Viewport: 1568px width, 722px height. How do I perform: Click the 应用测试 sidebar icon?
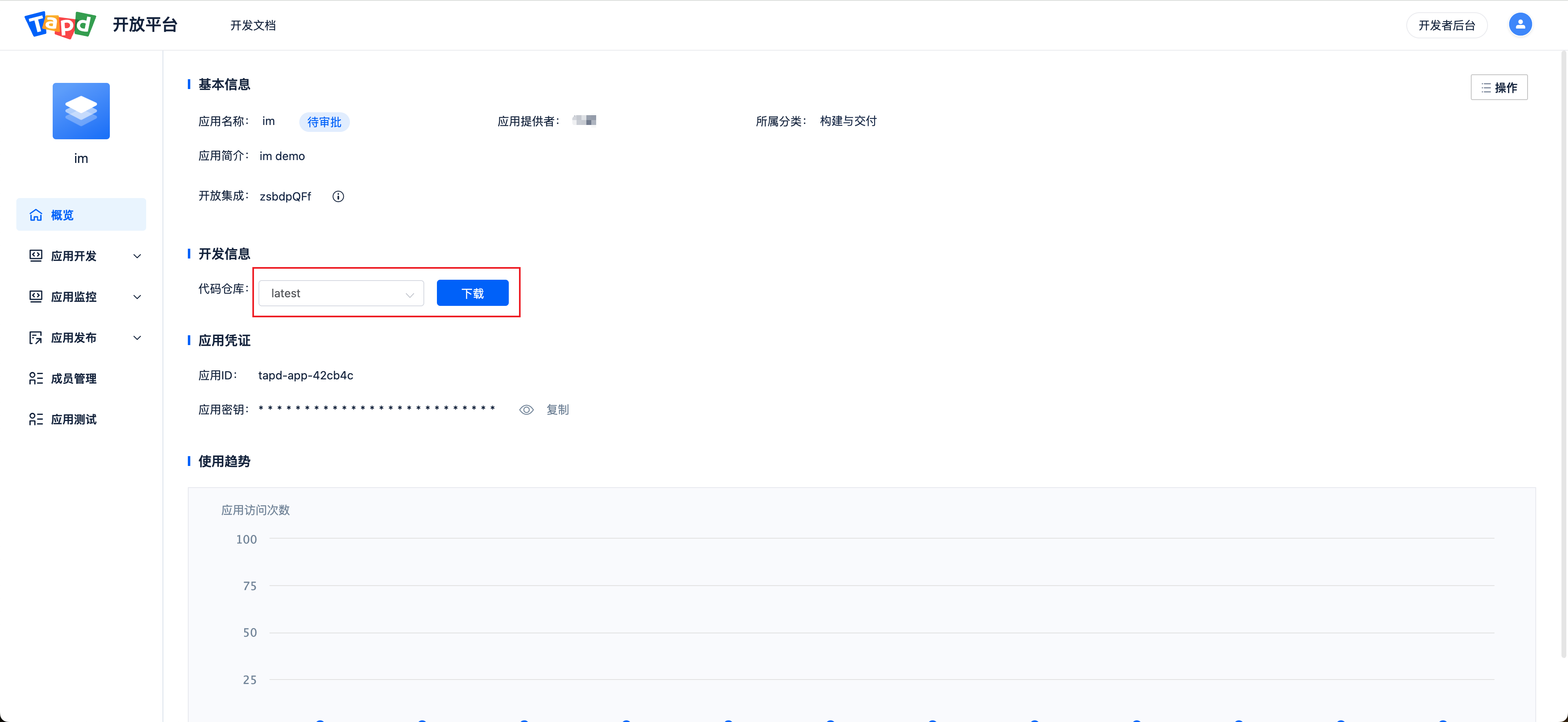point(36,419)
